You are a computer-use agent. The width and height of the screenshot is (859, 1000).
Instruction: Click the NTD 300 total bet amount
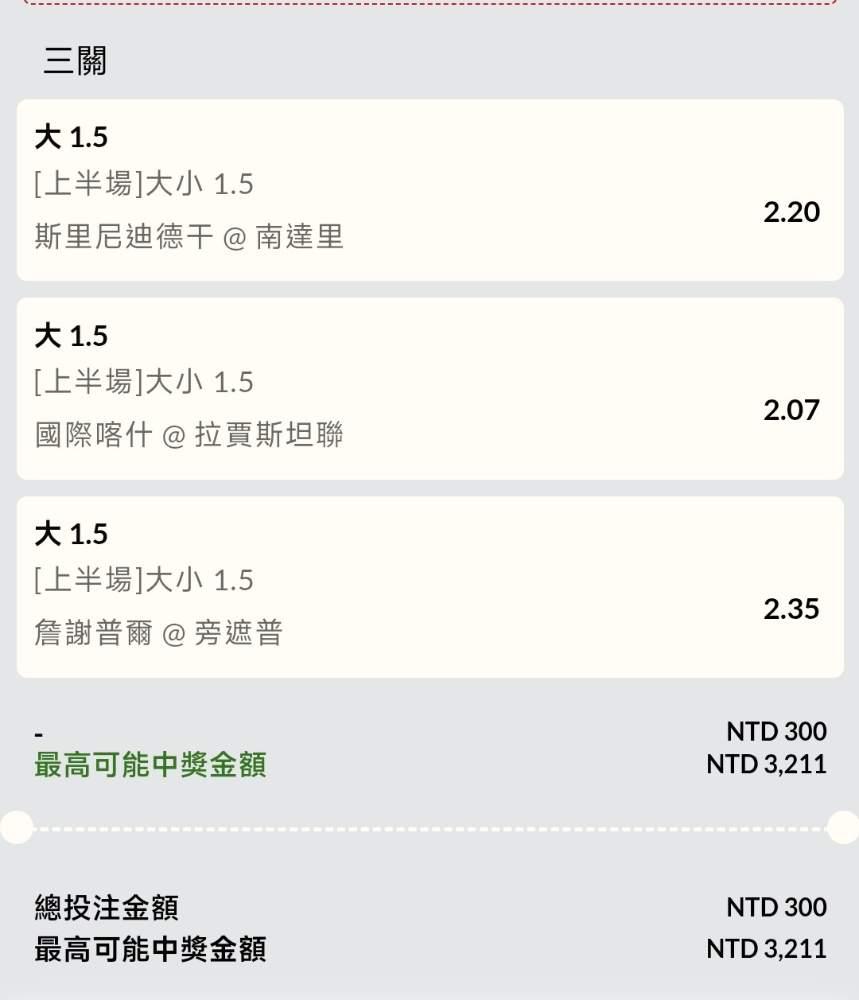point(776,908)
